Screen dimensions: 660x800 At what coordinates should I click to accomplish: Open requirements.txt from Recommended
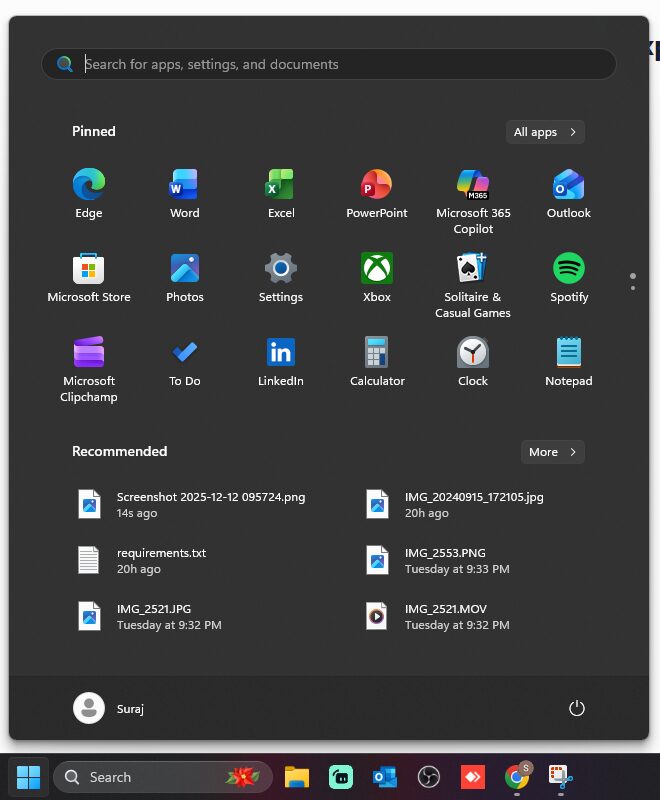tap(142, 561)
